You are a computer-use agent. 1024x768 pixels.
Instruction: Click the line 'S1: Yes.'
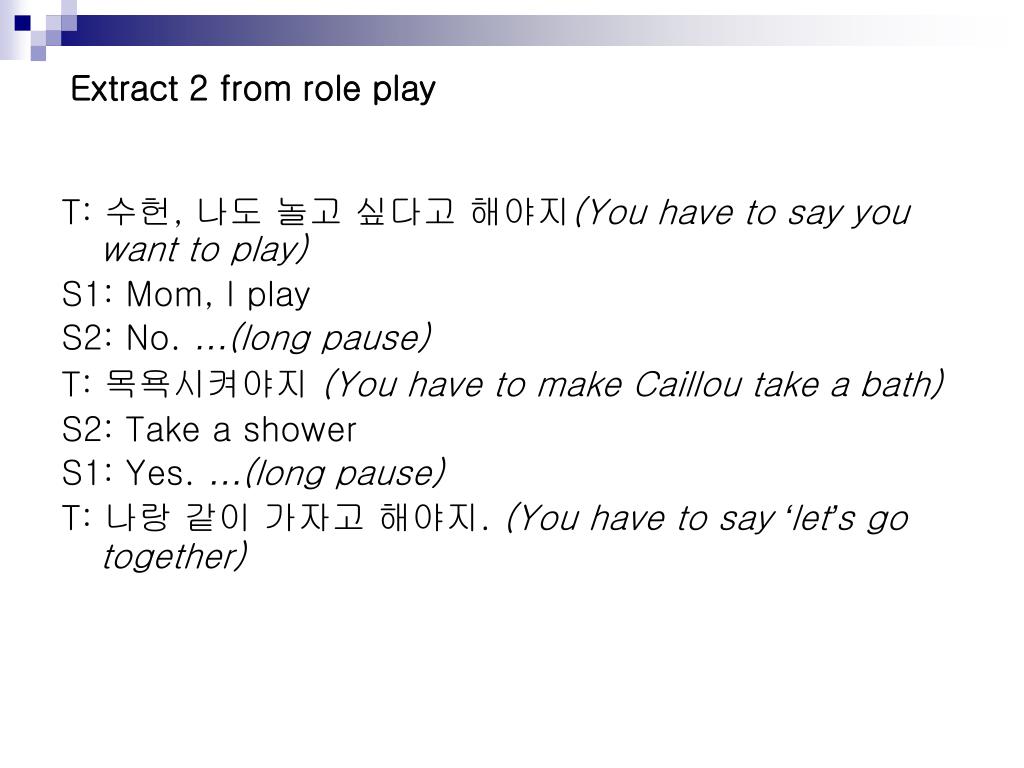(128, 473)
